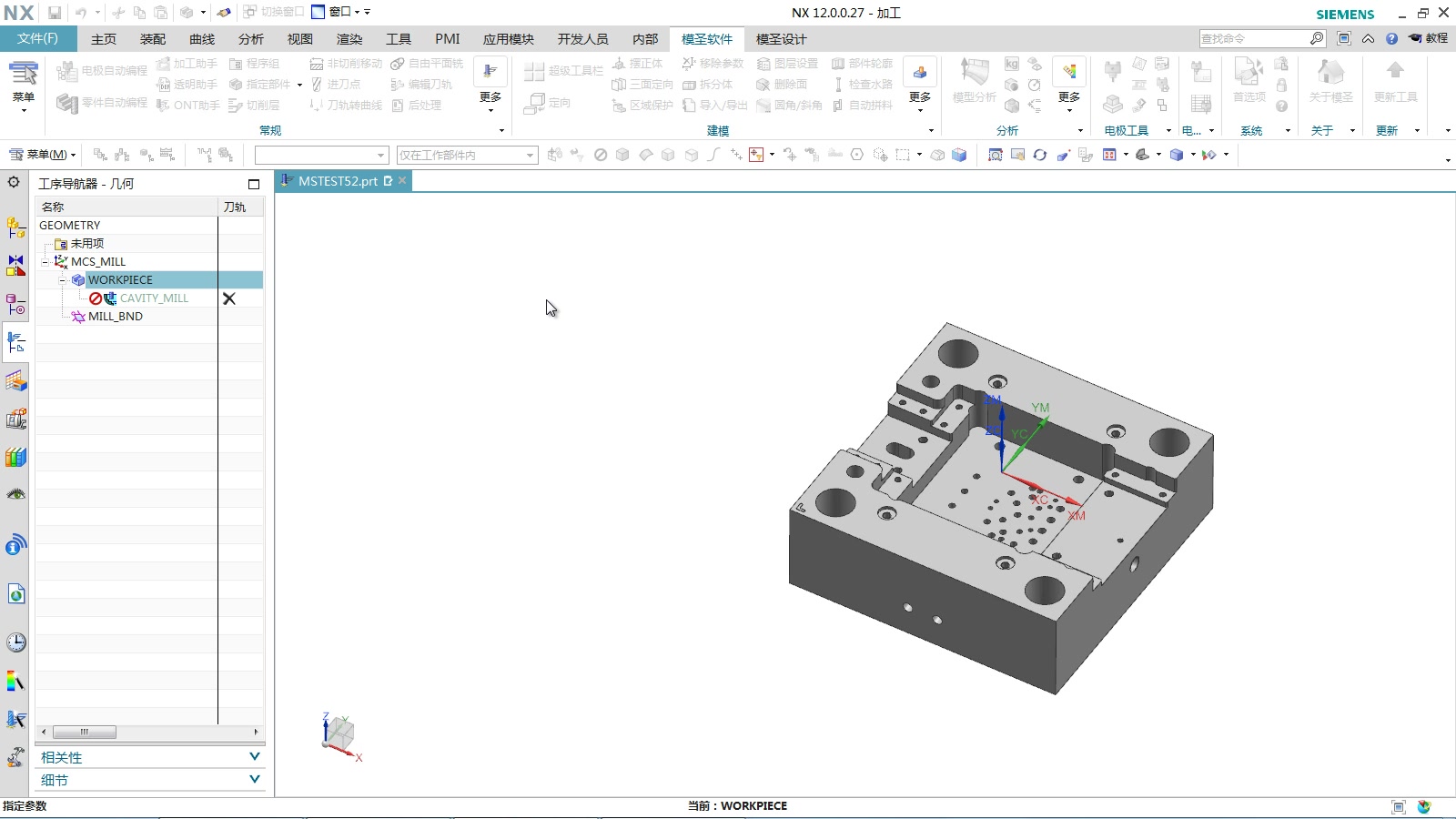Open the eye-shaped View Manager sidebar icon
The width and height of the screenshot is (1456, 819).
[15, 495]
